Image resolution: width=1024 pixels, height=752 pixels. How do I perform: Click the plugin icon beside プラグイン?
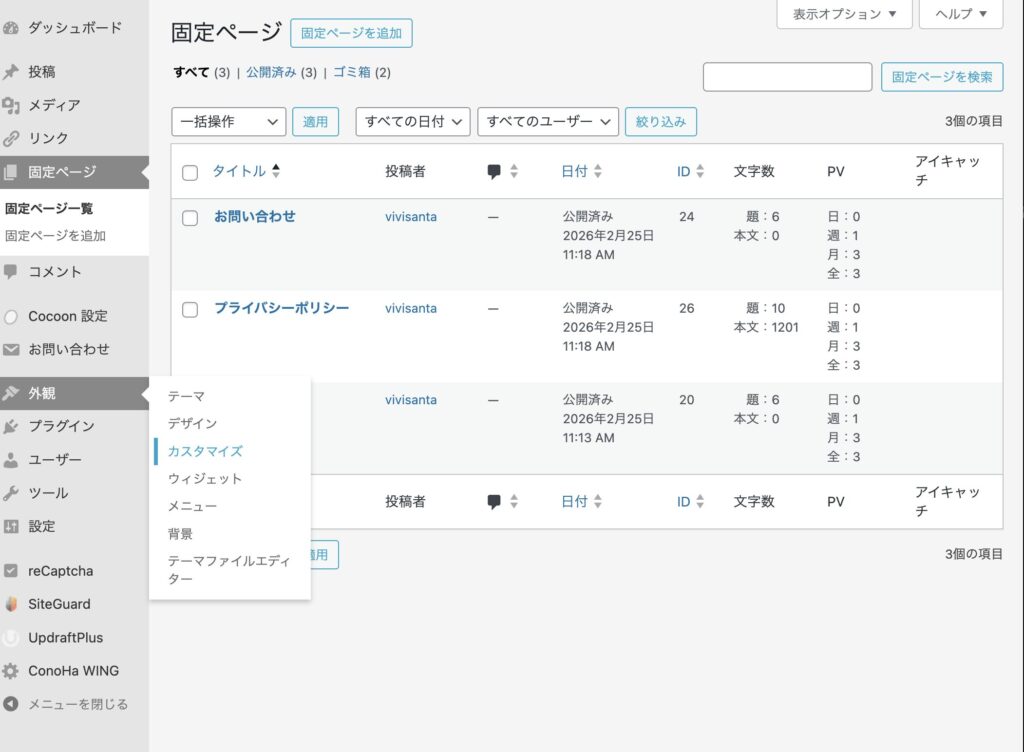(x=12, y=426)
